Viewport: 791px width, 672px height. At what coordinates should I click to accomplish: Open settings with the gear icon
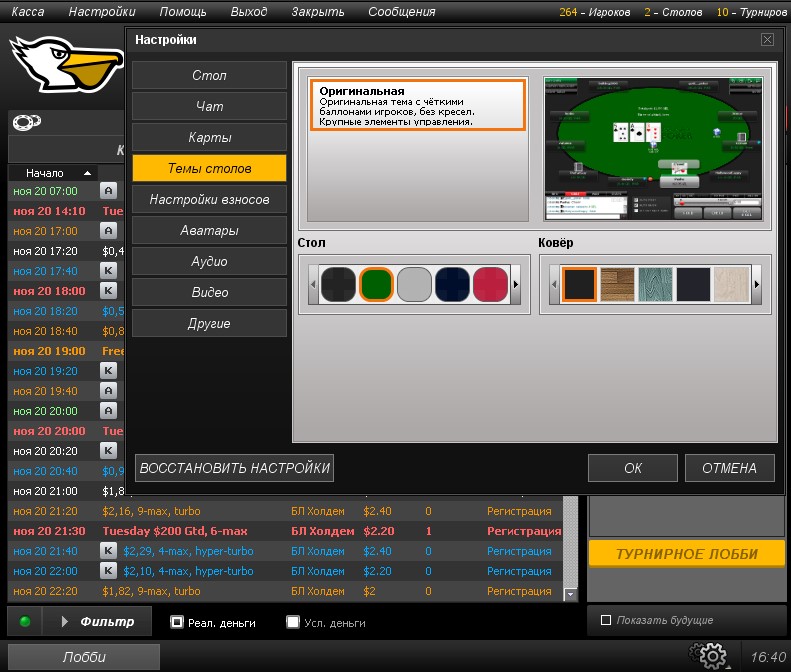click(712, 656)
